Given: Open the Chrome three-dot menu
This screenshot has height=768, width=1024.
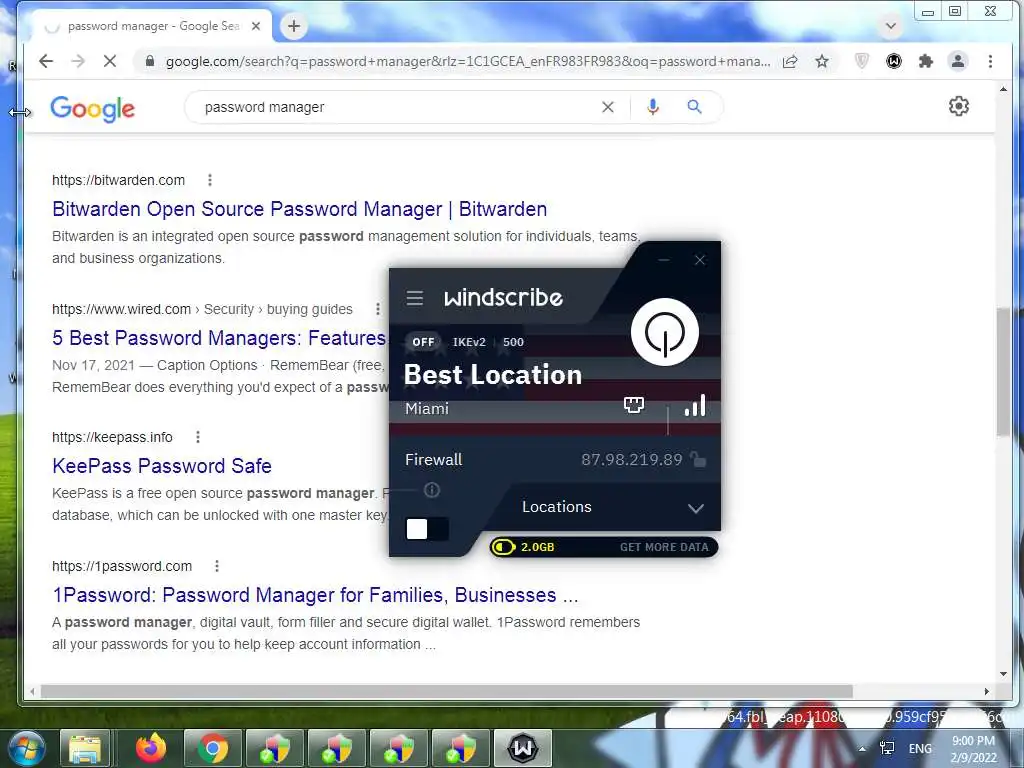Looking at the screenshot, I should click(991, 61).
